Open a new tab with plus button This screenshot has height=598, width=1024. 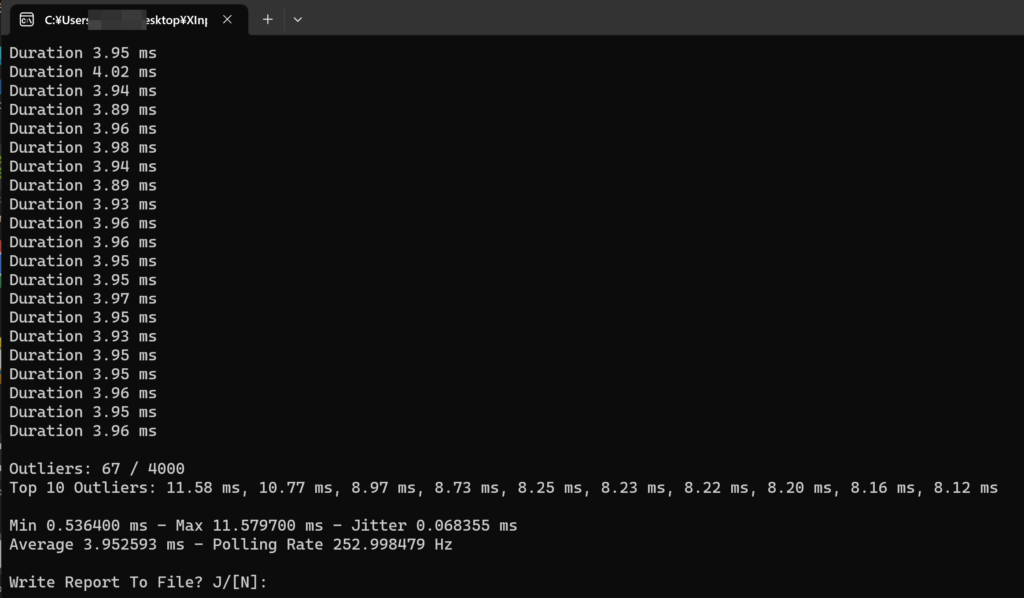click(267, 19)
